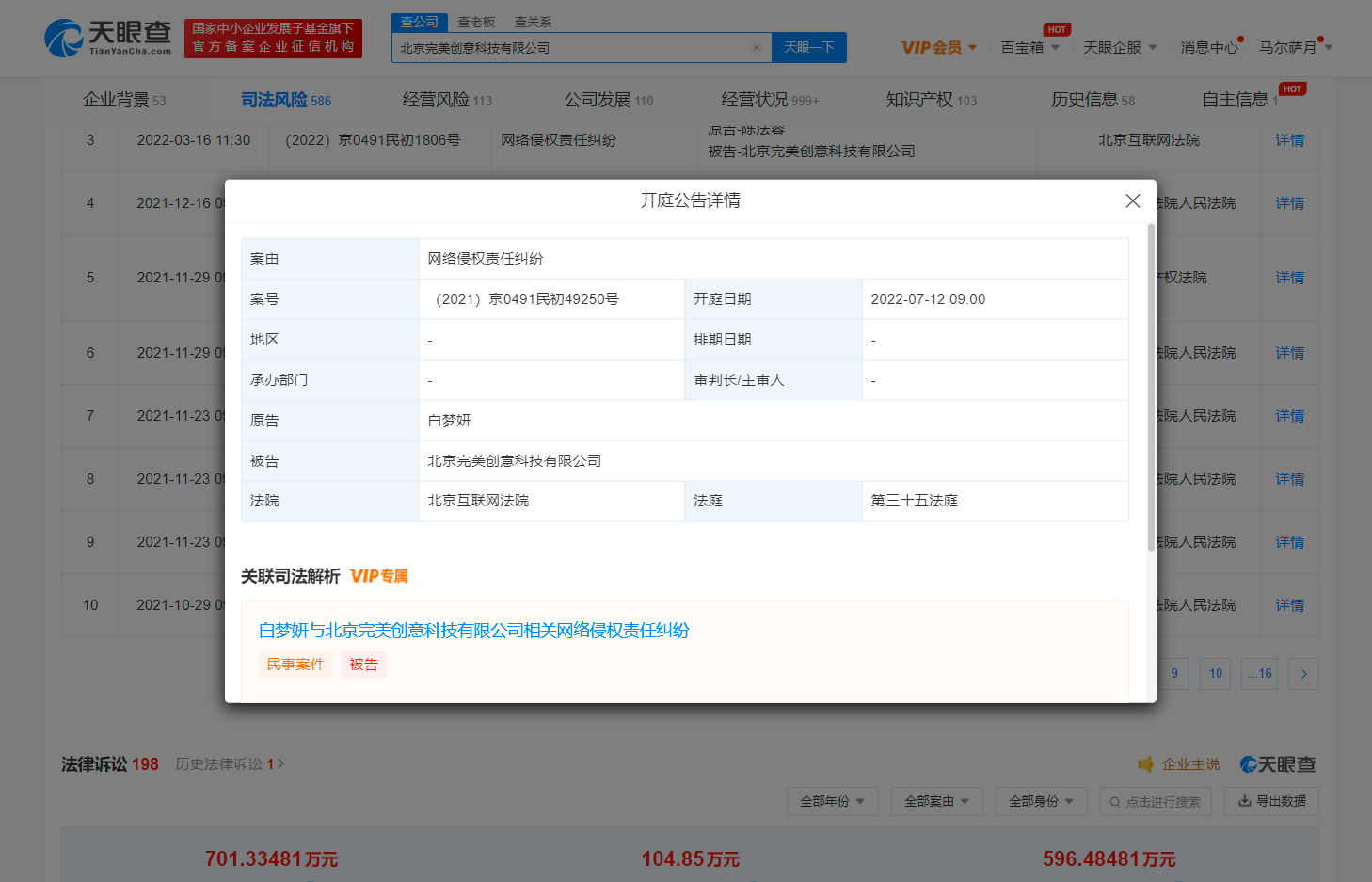Screen dimensions: 1372x882
Task: Click the 企业主说 speaker icon
Action: pyautogui.click(x=1145, y=764)
